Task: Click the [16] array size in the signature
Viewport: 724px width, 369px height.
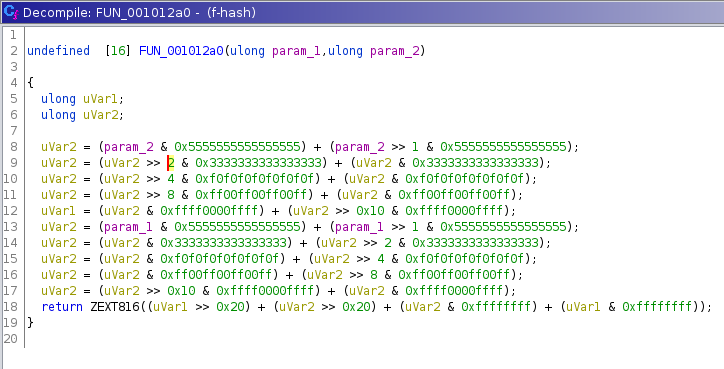Action: [x=118, y=51]
